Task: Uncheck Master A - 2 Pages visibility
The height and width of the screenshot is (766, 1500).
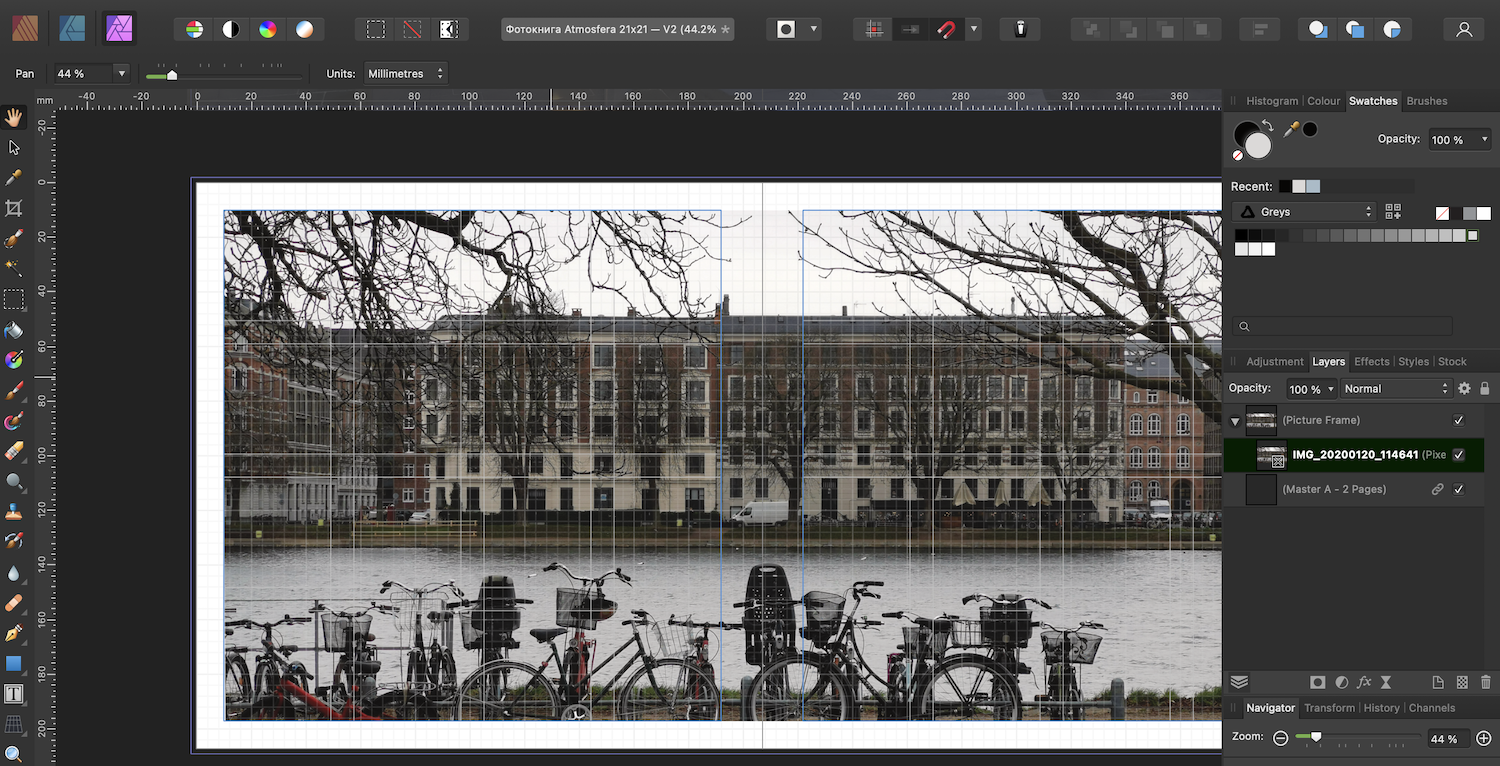Action: pyautogui.click(x=1458, y=489)
